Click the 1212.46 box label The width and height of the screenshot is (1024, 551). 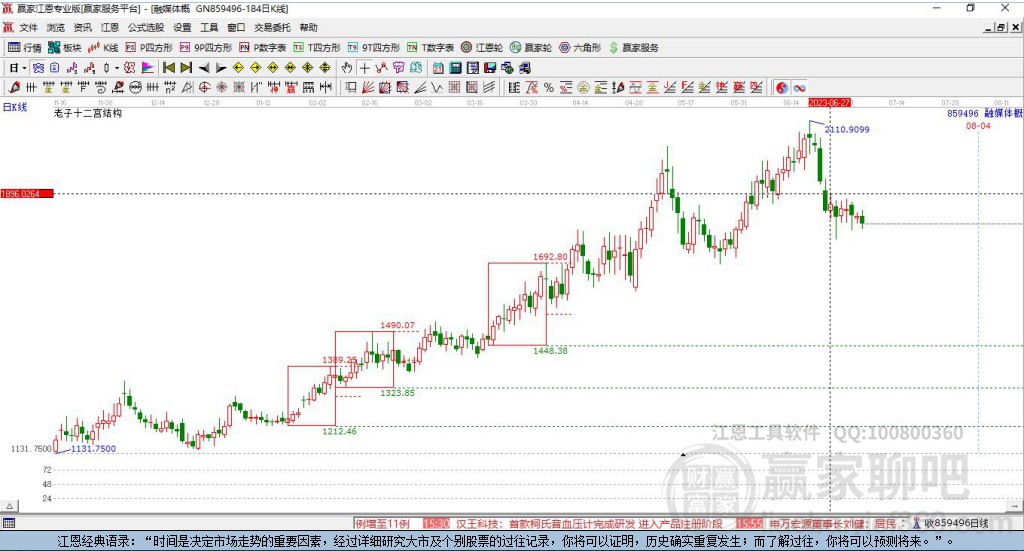340,431
